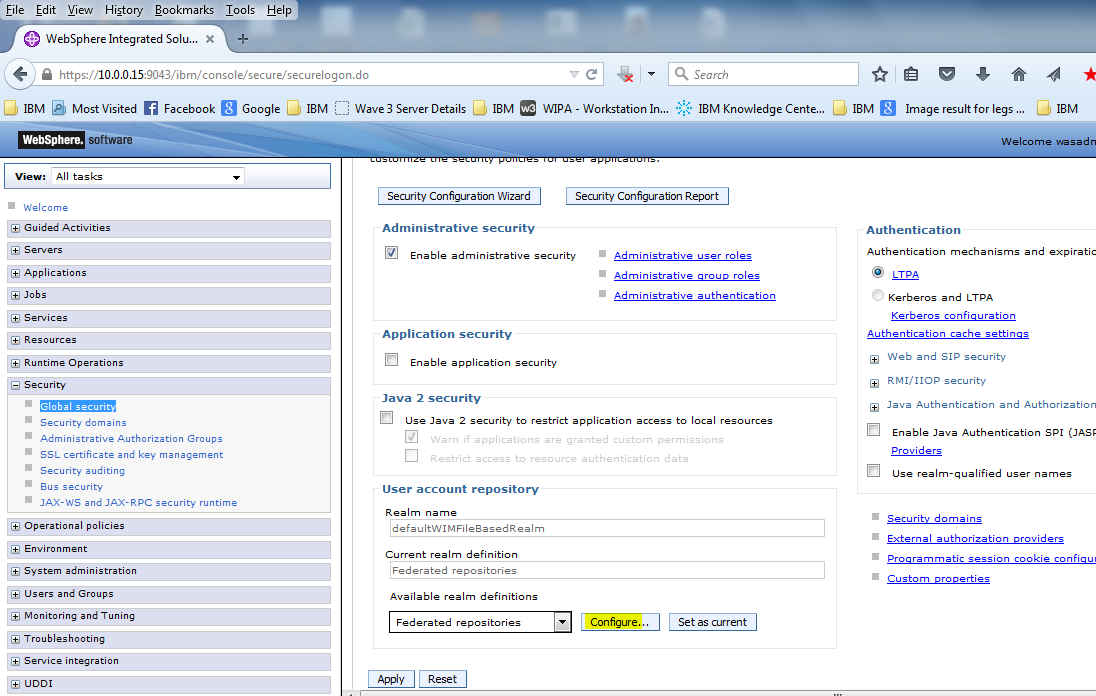Open the Bookmarks menu
This screenshot has width=1096, height=696.
(x=185, y=10)
